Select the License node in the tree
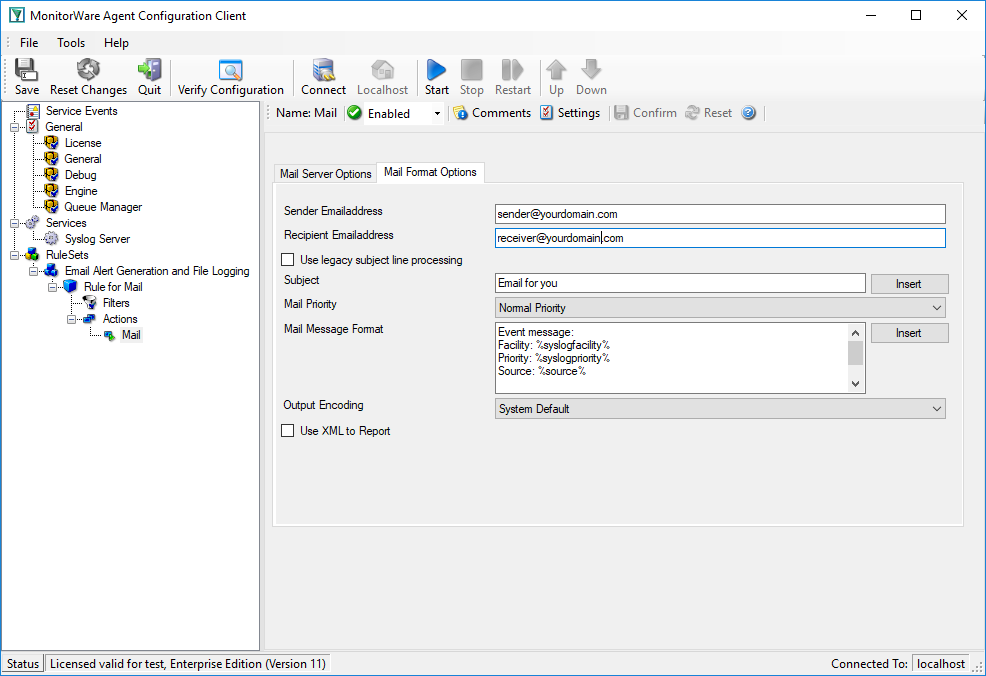 tap(83, 143)
